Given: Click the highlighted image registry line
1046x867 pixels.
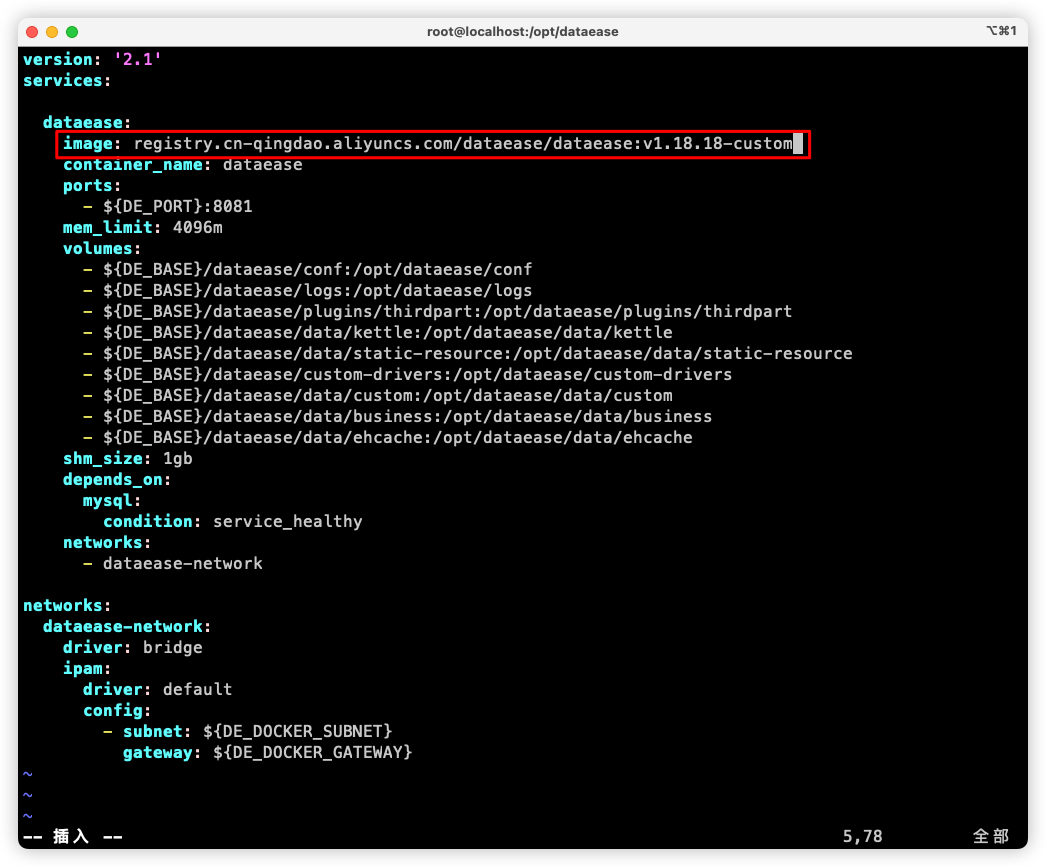Looking at the screenshot, I should (x=430, y=144).
